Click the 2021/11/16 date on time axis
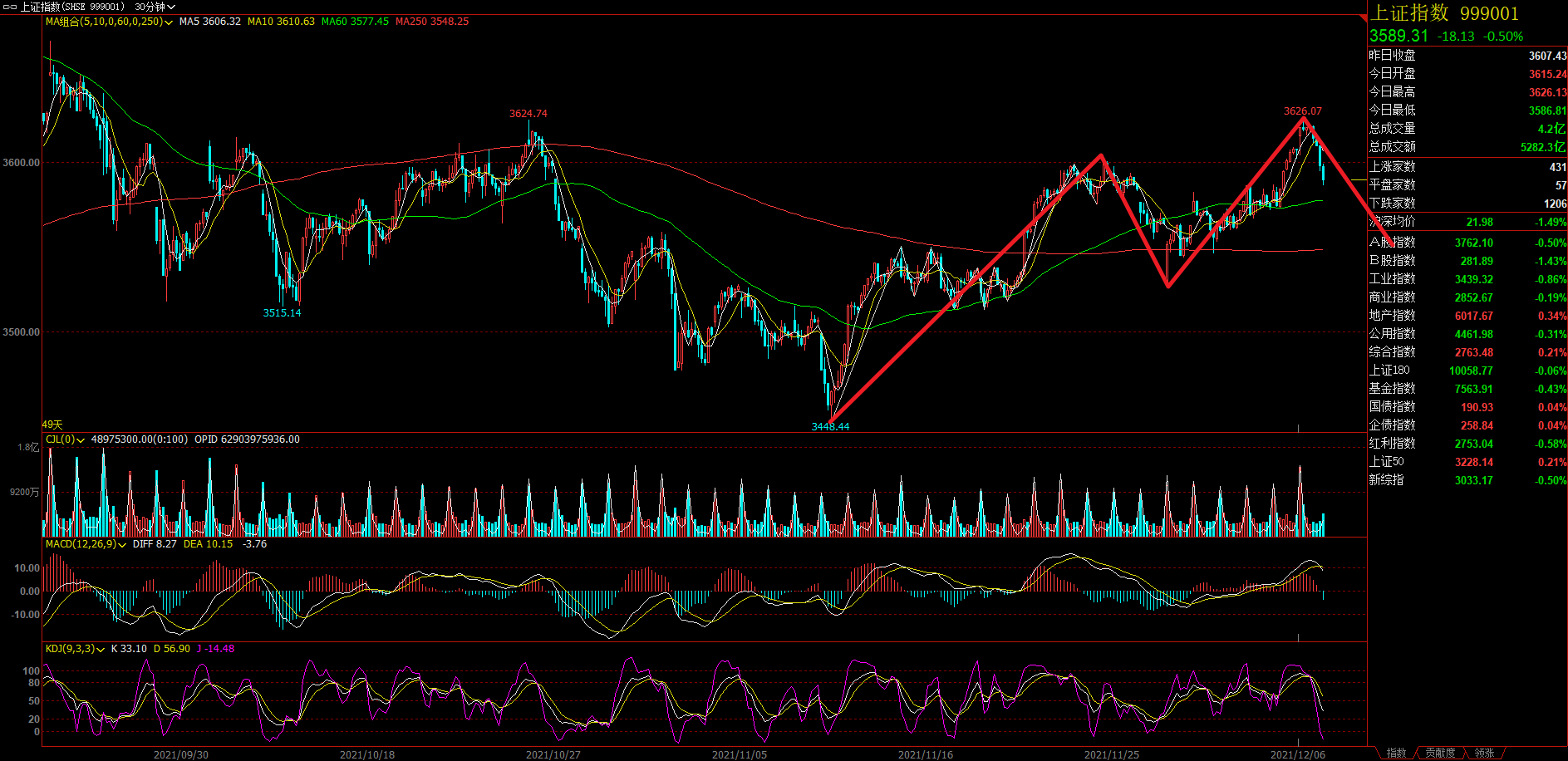 (x=925, y=754)
